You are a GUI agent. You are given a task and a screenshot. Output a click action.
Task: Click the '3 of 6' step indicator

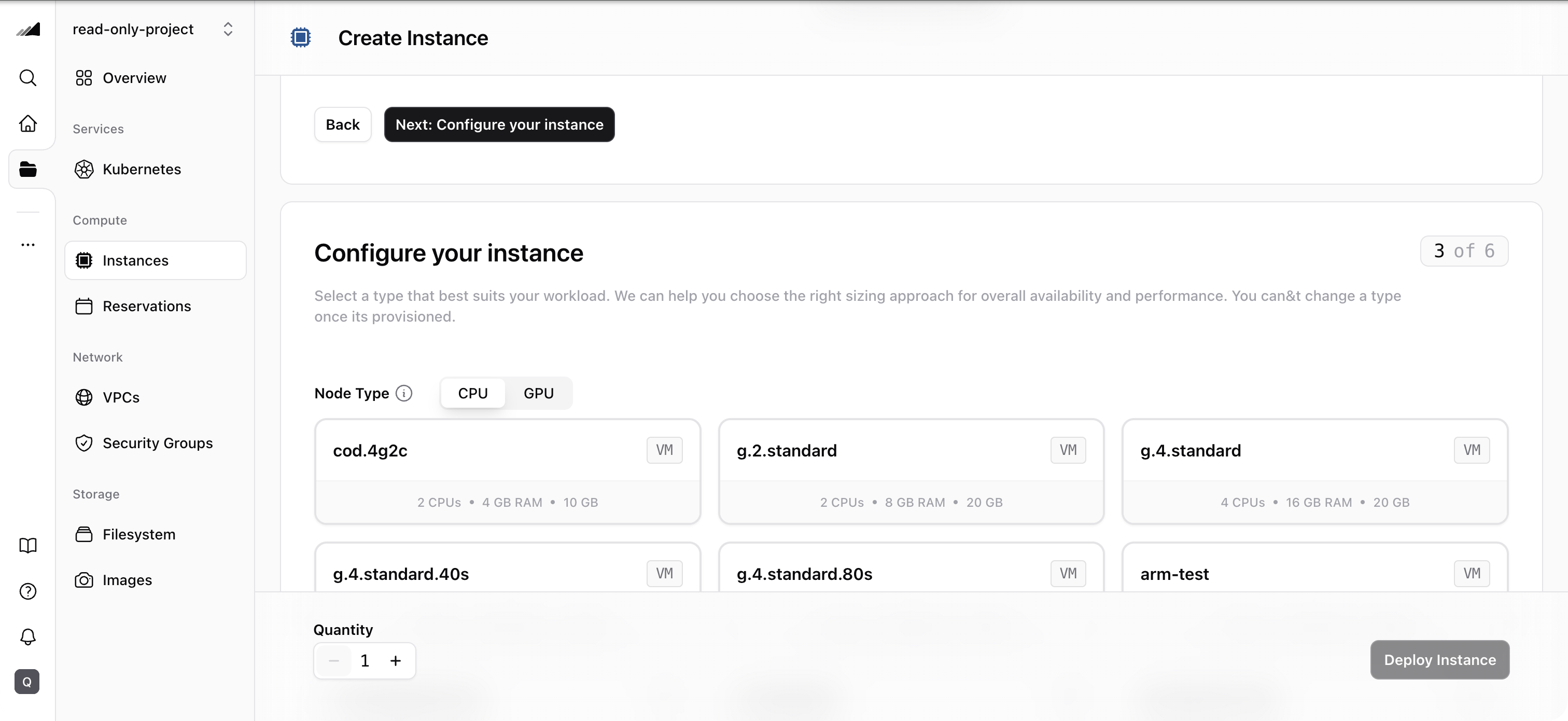point(1464,251)
